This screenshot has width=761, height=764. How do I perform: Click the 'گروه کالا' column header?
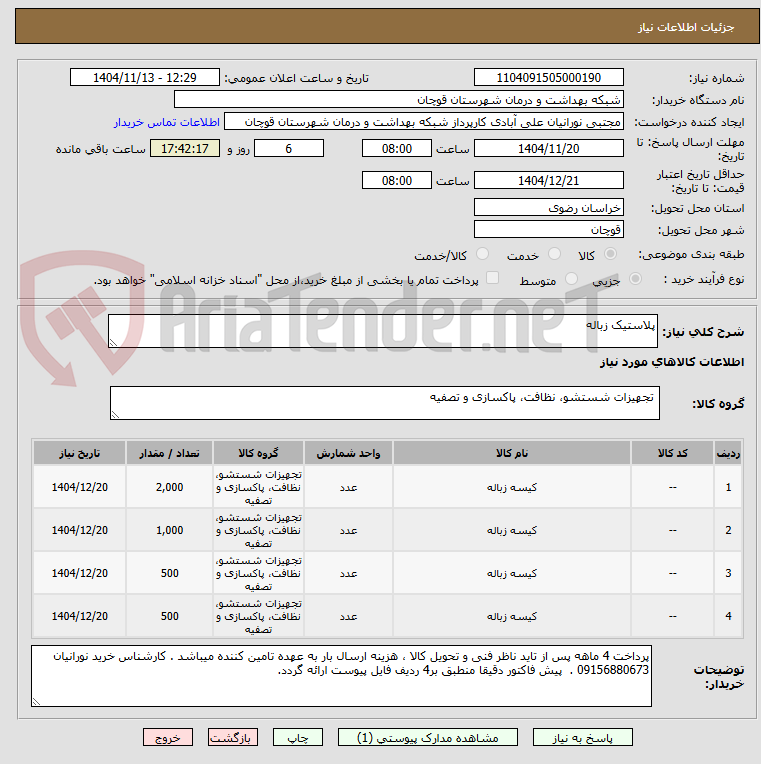tap(258, 453)
